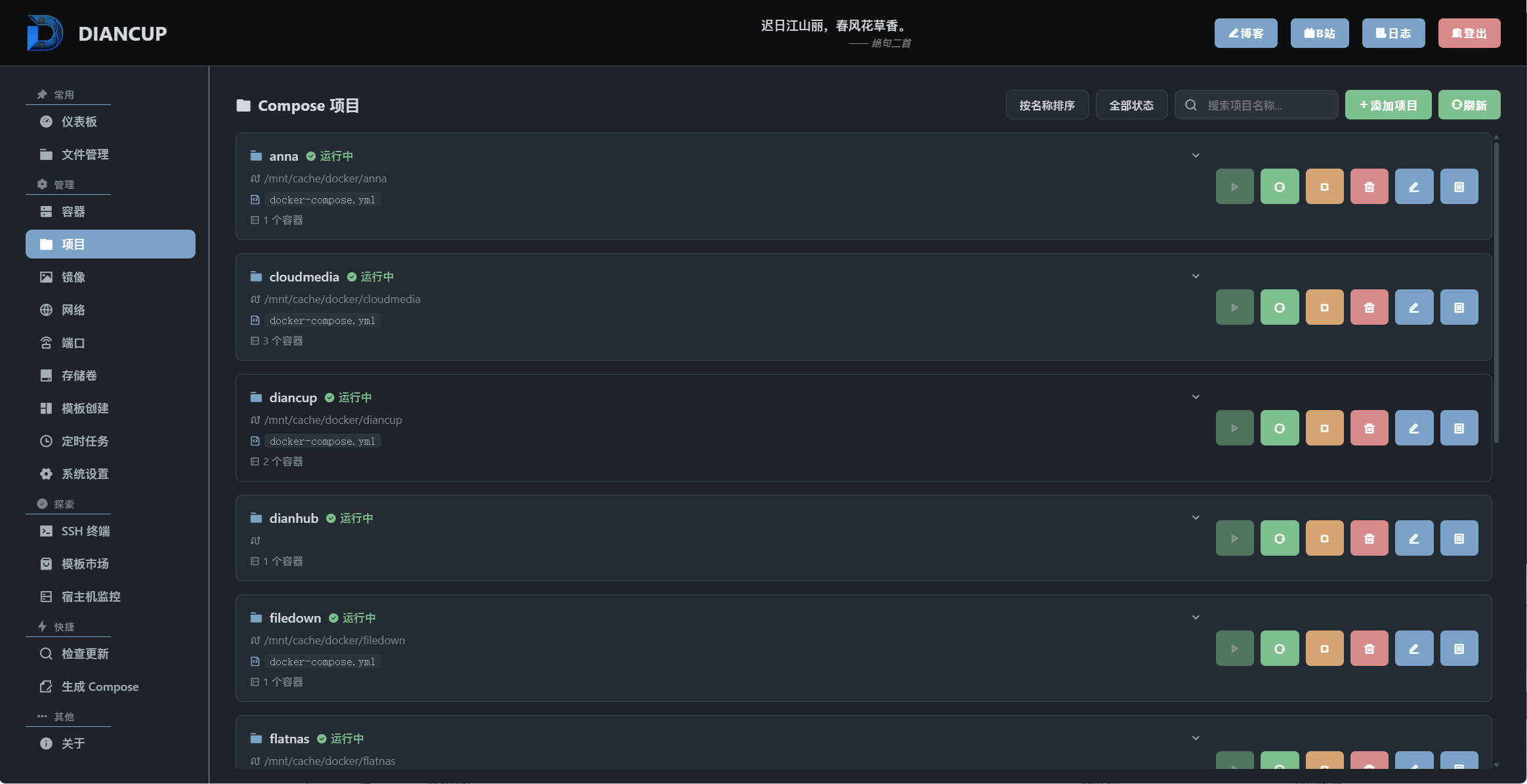Edit the cloudmedia compose file
The width and height of the screenshot is (1527, 784).
pyautogui.click(x=1413, y=308)
